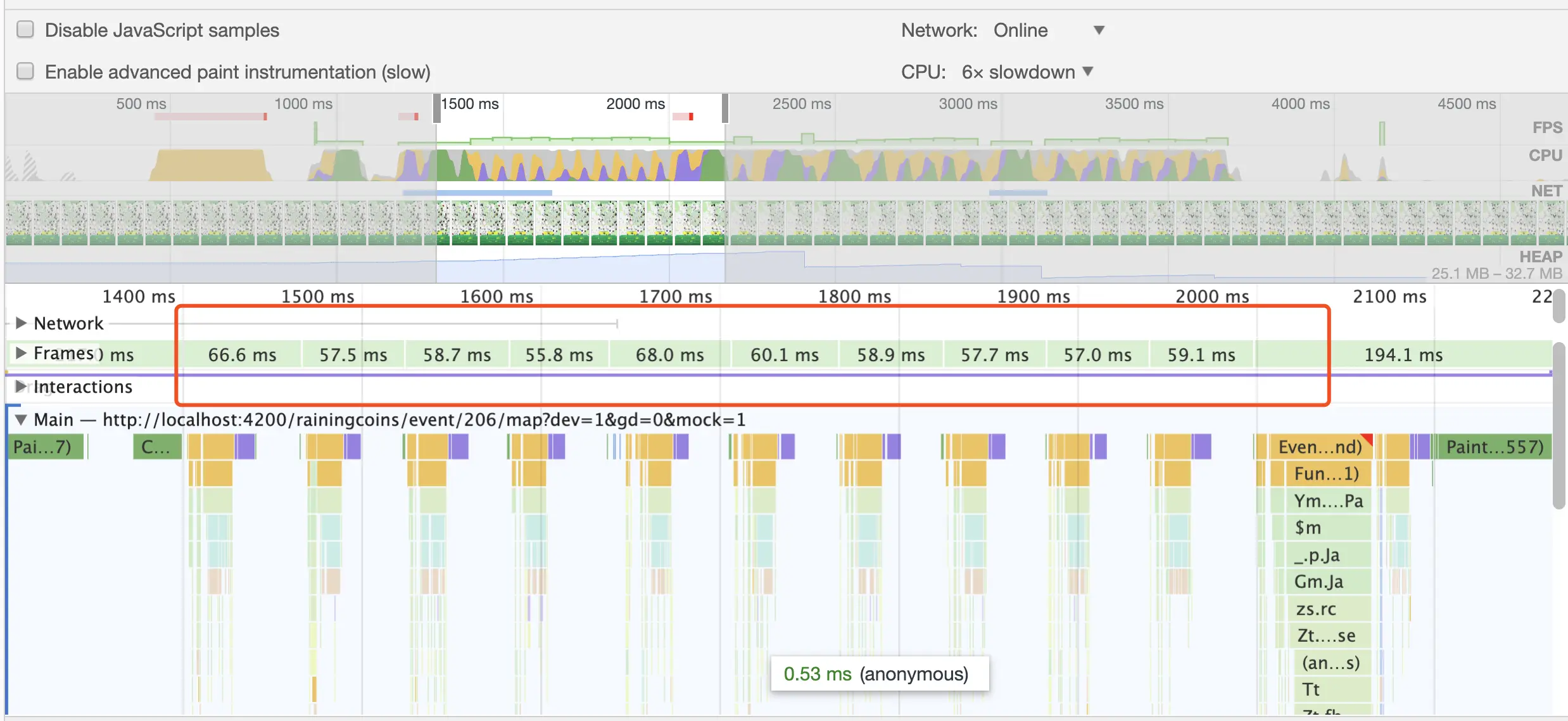Click the Ym....Pa flame chart entry
This screenshot has height=721, width=1568.
coord(1327,501)
